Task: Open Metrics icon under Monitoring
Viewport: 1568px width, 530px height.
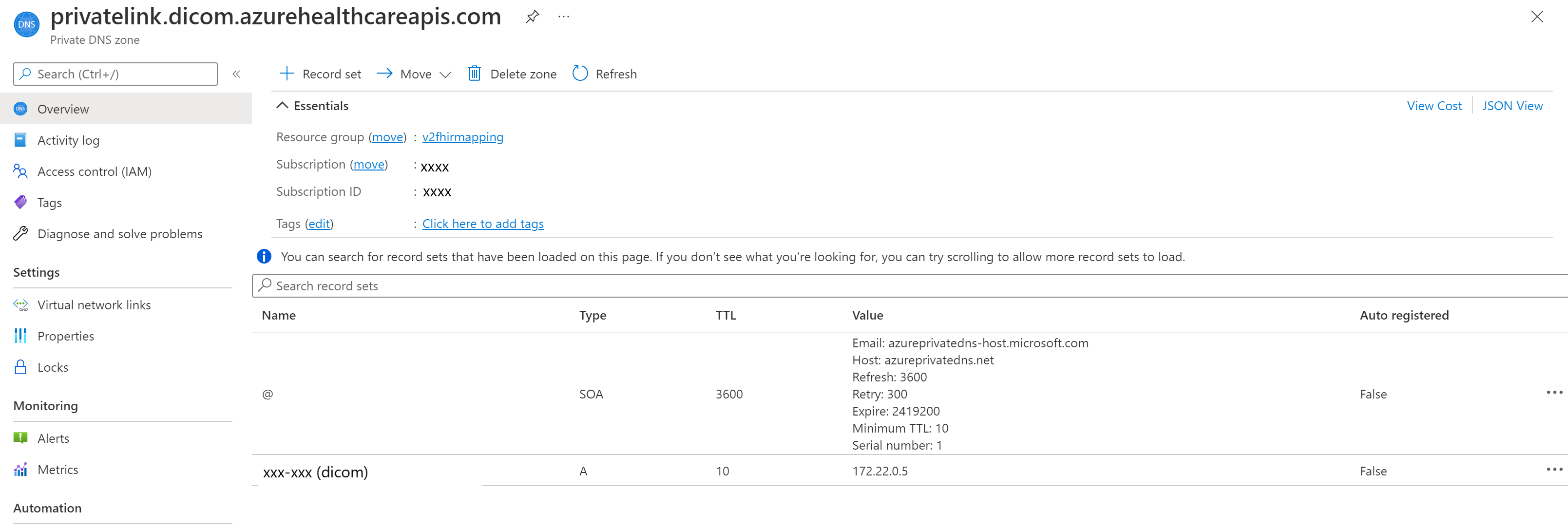Action: pyautogui.click(x=22, y=469)
